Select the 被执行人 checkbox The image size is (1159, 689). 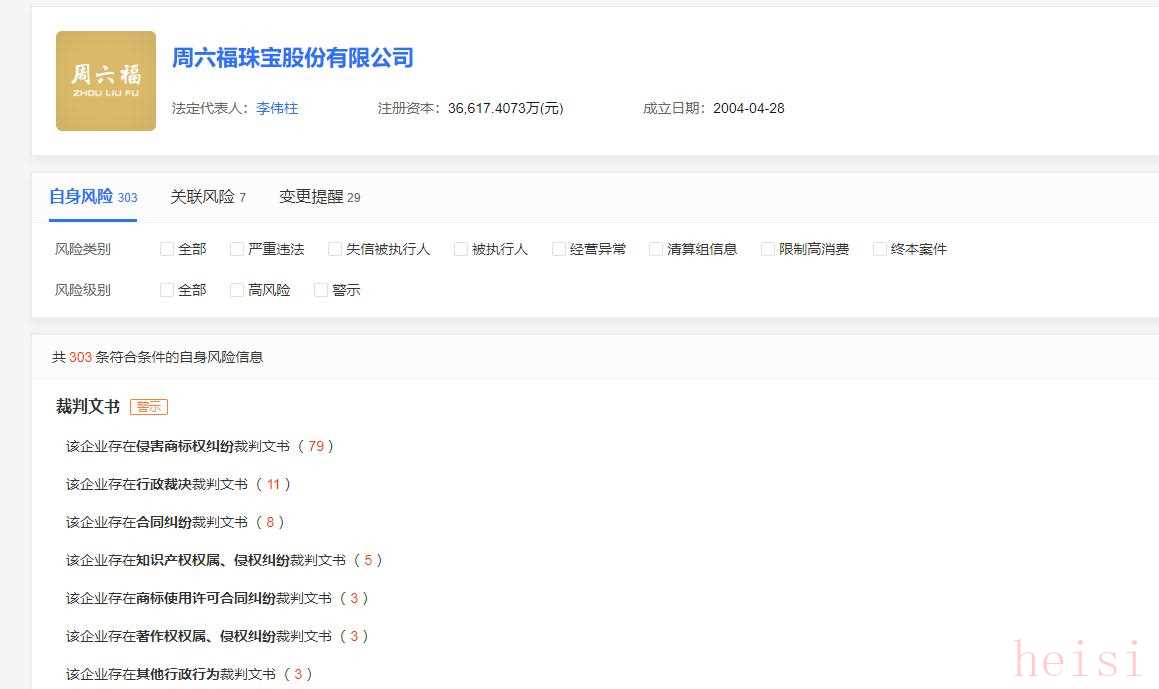[x=461, y=249]
